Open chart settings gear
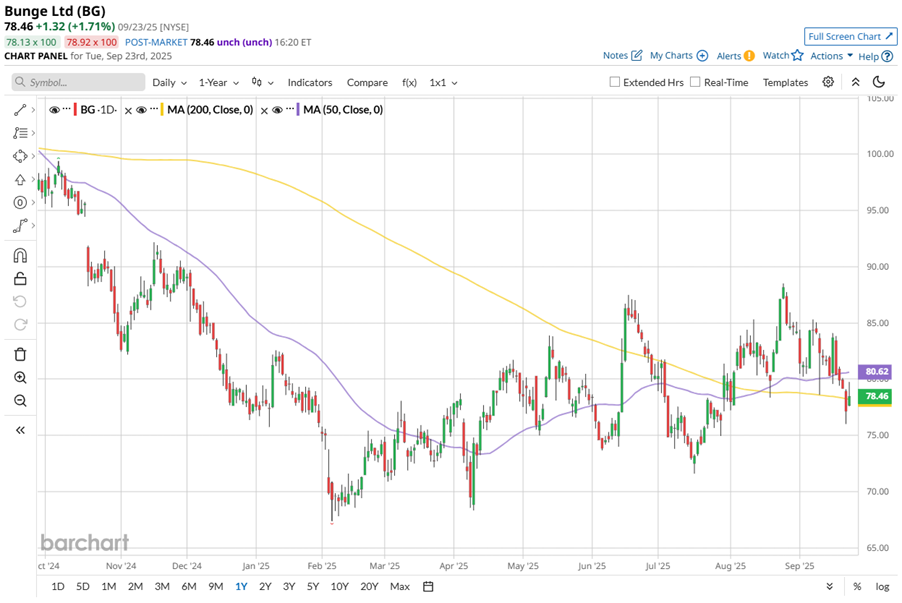Screen dimensions: 902x603 coord(828,82)
